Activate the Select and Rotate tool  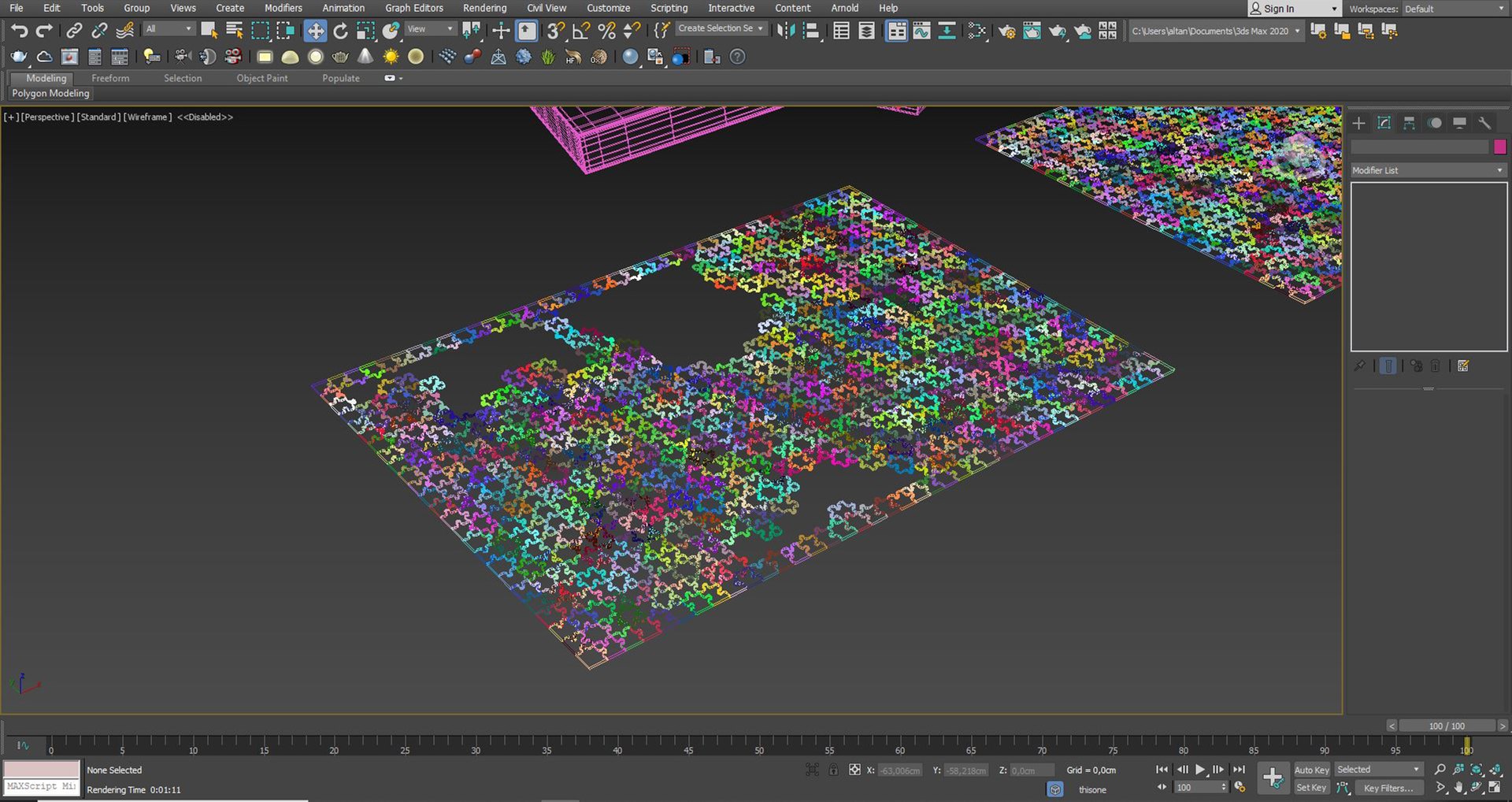340,31
